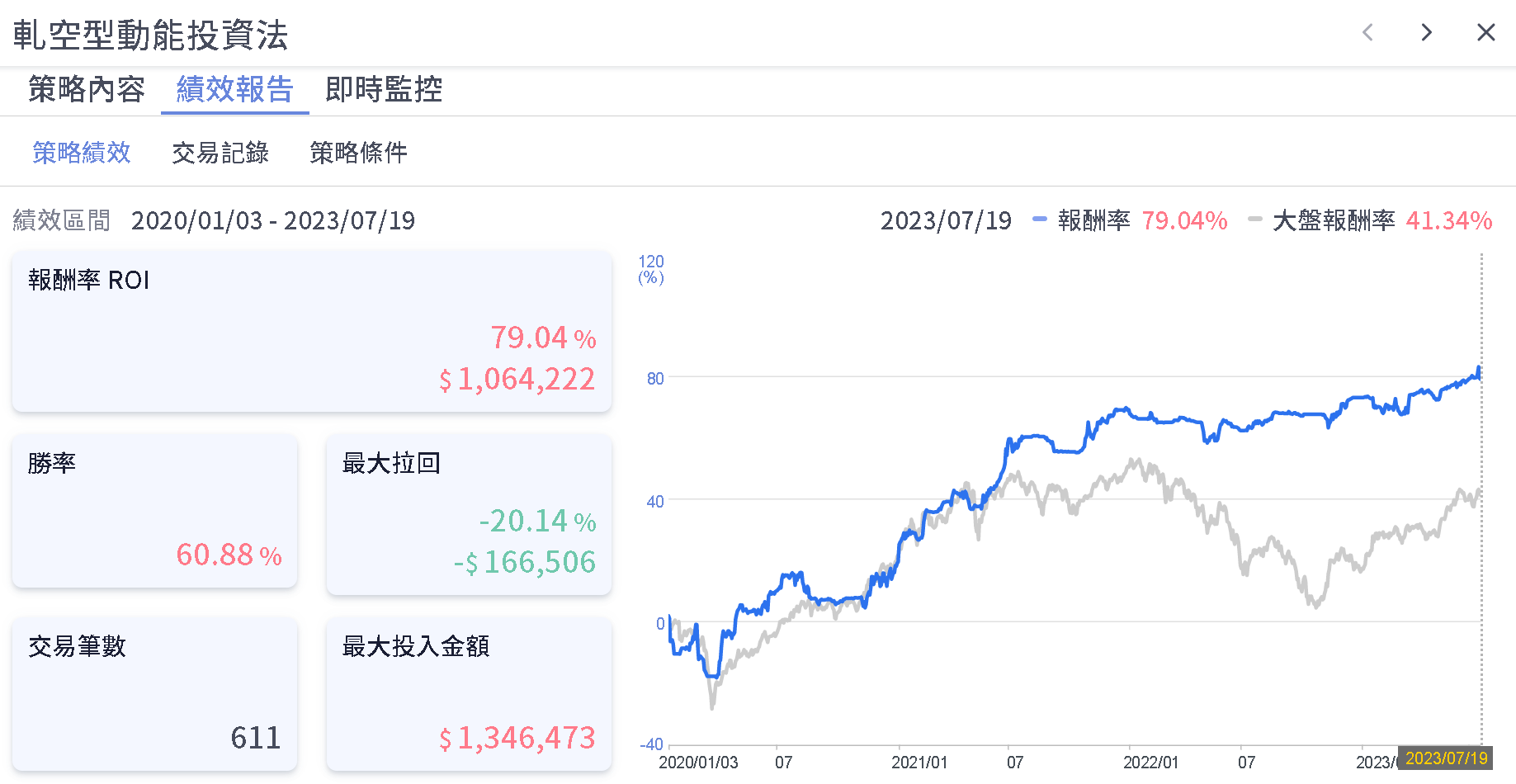Open the 交易記錄 sub-tab
The height and width of the screenshot is (784, 1516).
[x=220, y=153]
